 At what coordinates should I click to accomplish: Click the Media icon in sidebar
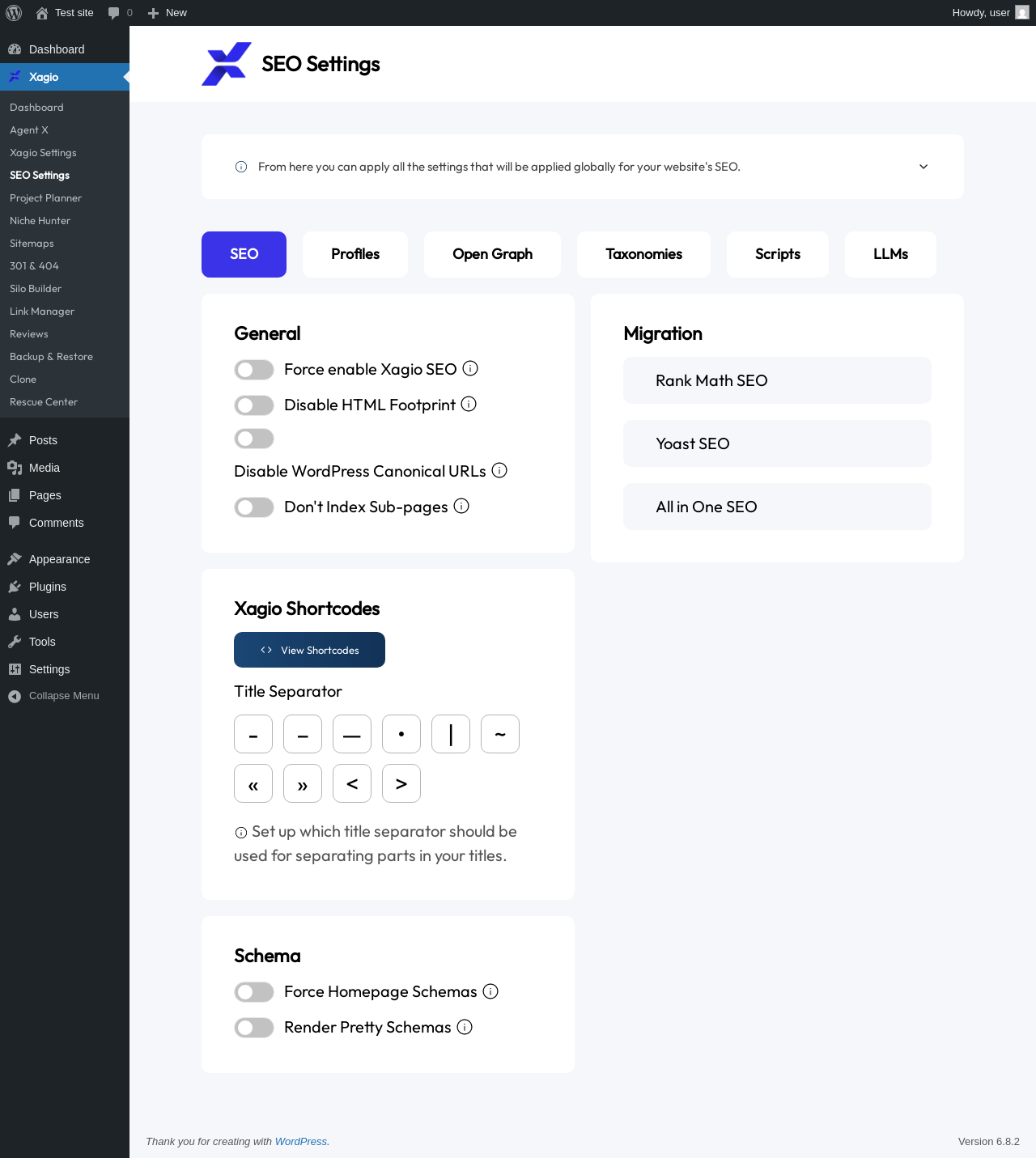pyautogui.click(x=15, y=468)
